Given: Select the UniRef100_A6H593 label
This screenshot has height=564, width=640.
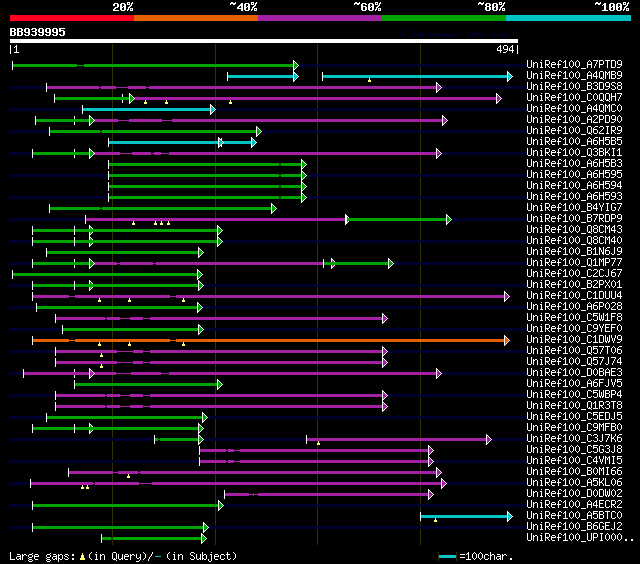Looking at the screenshot, I should tap(574, 196).
